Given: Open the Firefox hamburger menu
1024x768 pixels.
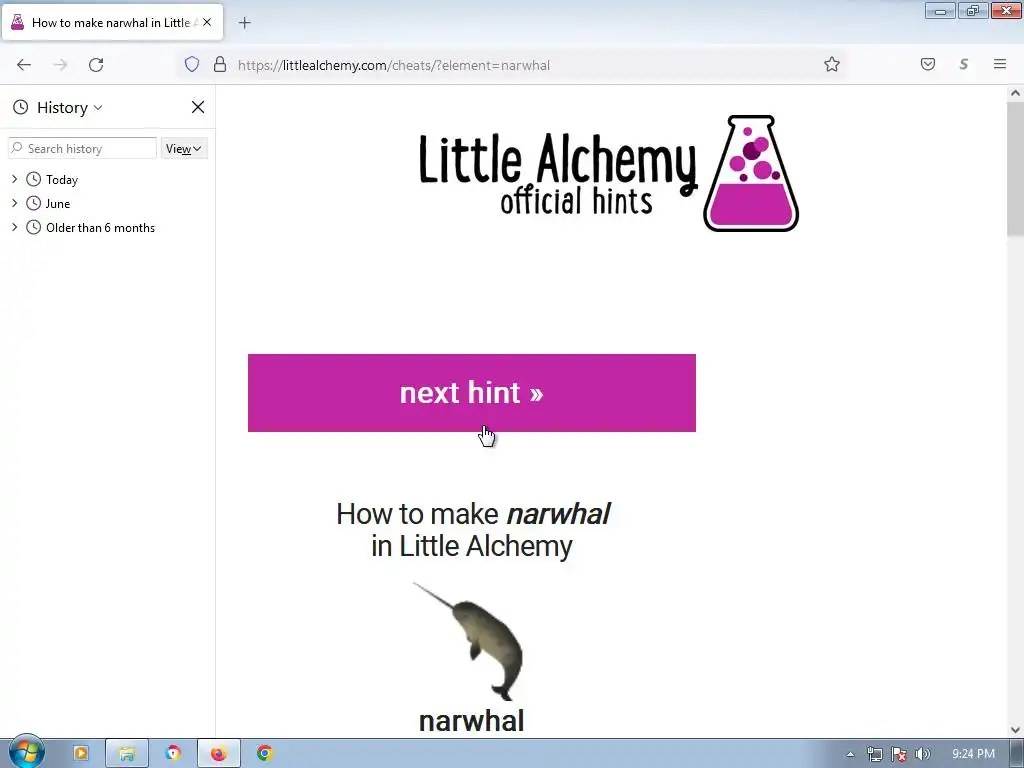Looking at the screenshot, I should pos(1000,64).
